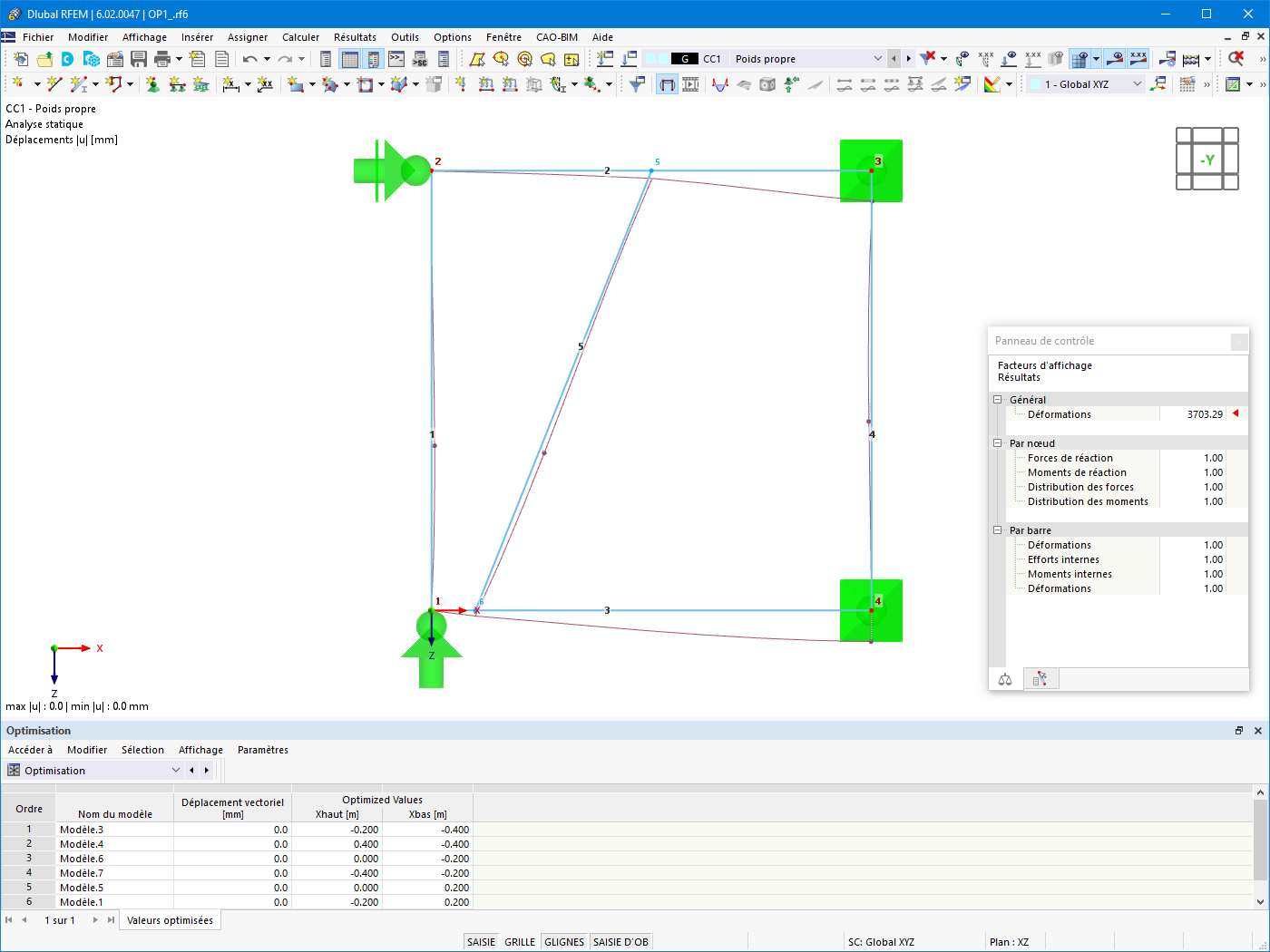Open the color scale settings icon
This screenshot has width=1270, height=952.
992,84
